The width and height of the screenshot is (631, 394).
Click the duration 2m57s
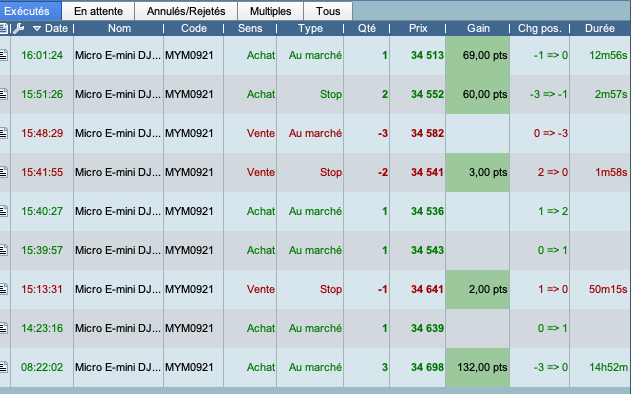[611, 94]
